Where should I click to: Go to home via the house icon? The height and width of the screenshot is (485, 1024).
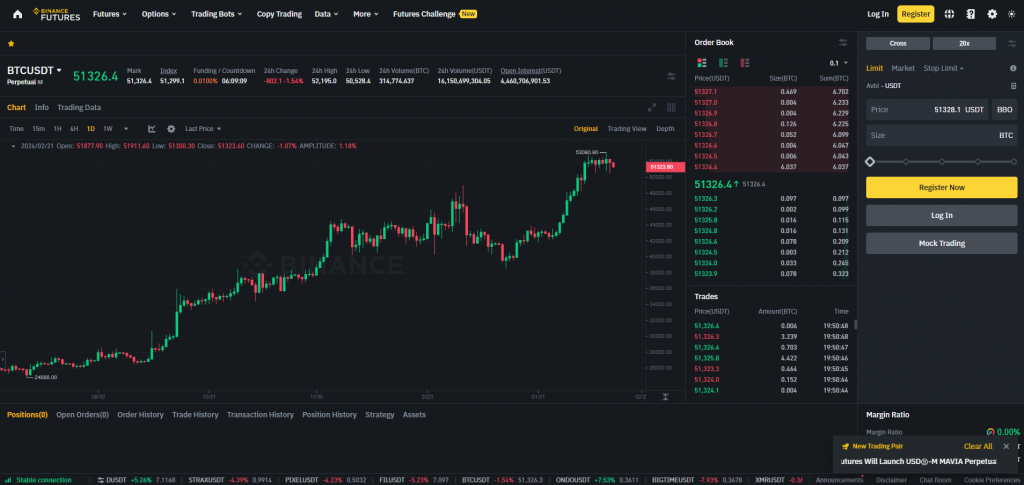click(18, 14)
